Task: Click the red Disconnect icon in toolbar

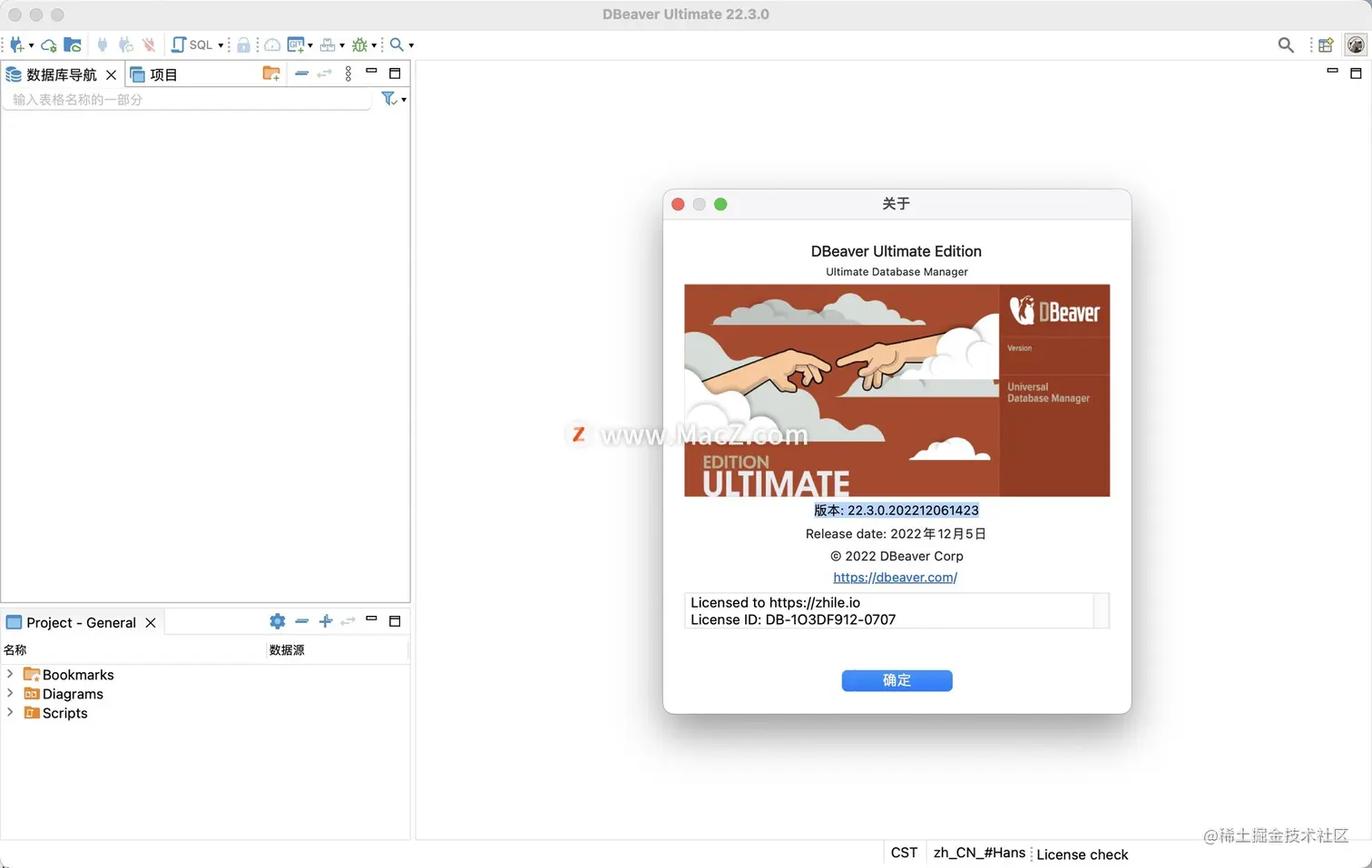Action: (149, 44)
